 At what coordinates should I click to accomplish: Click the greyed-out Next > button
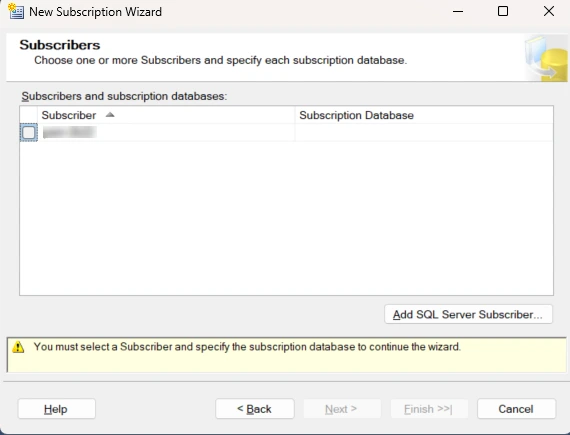coord(342,409)
